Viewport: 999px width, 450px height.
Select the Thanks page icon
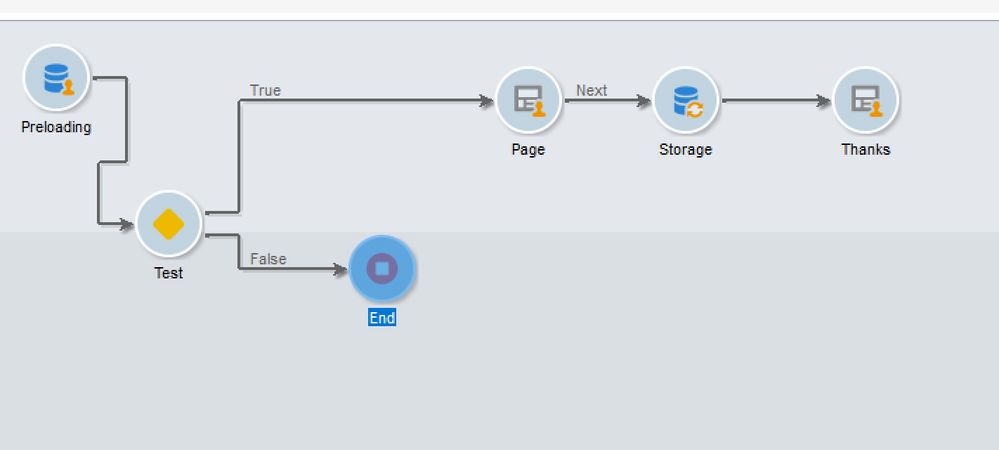(x=865, y=100)
